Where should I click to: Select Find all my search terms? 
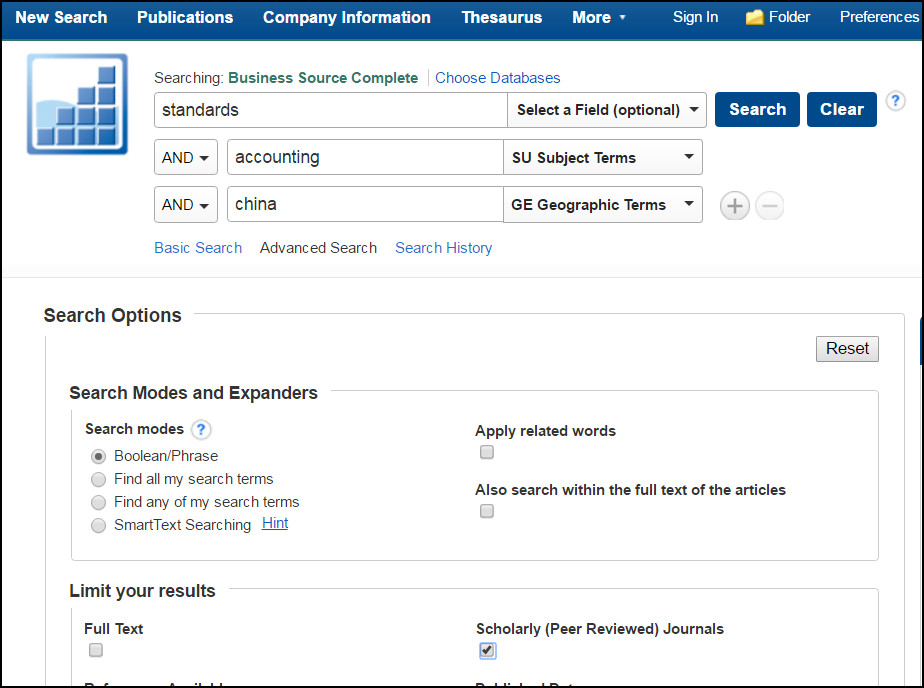pyautogui.click(x=98, y=479)
